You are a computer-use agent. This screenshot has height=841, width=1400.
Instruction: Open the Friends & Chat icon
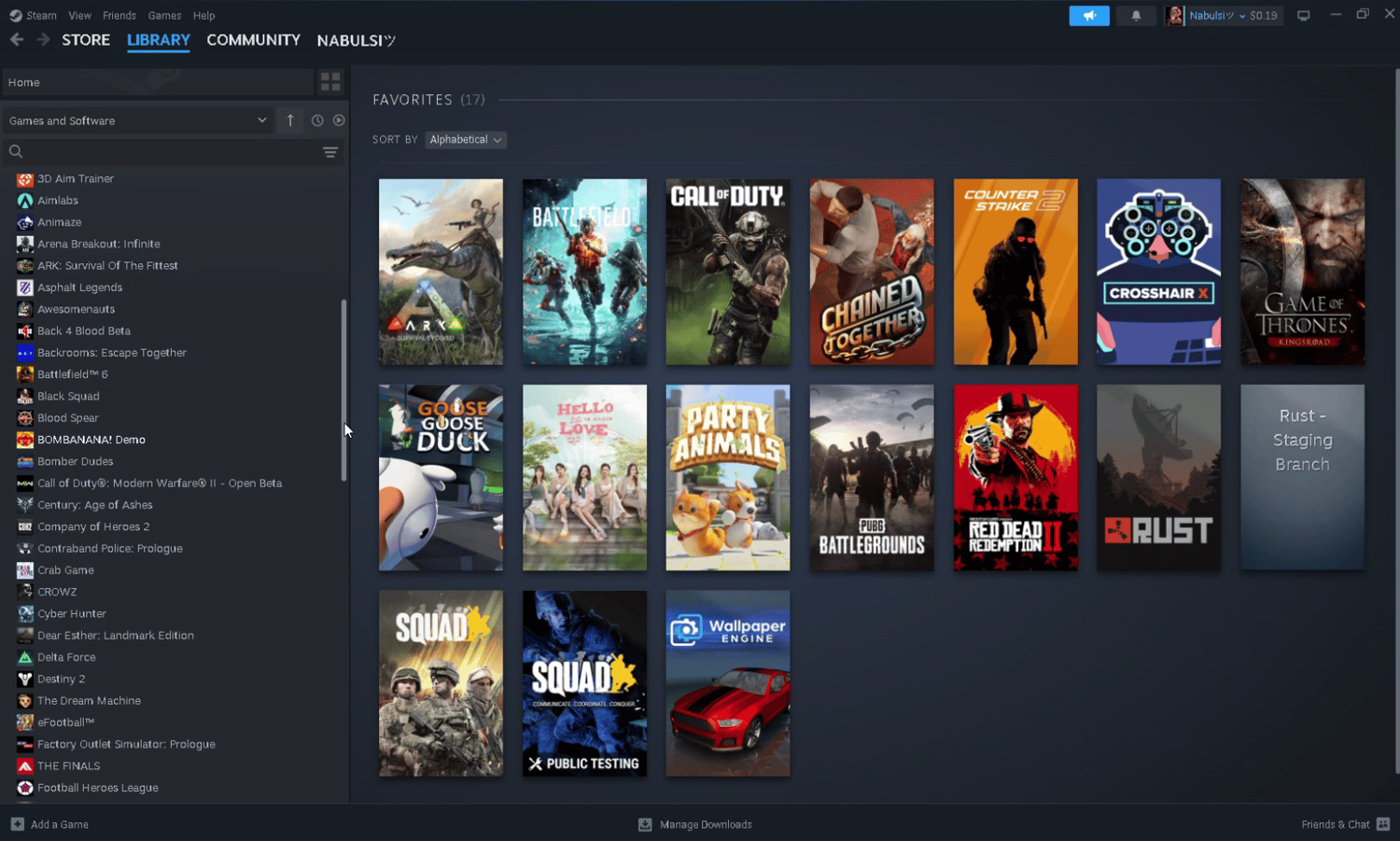(1383, 824)
